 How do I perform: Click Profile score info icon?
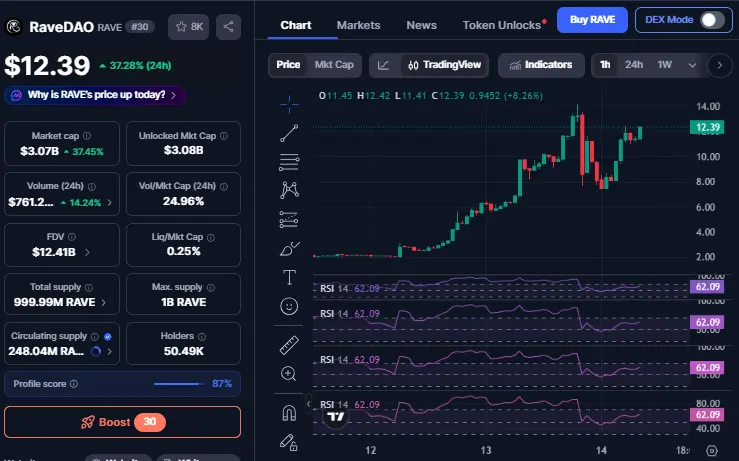coord(74,384)
